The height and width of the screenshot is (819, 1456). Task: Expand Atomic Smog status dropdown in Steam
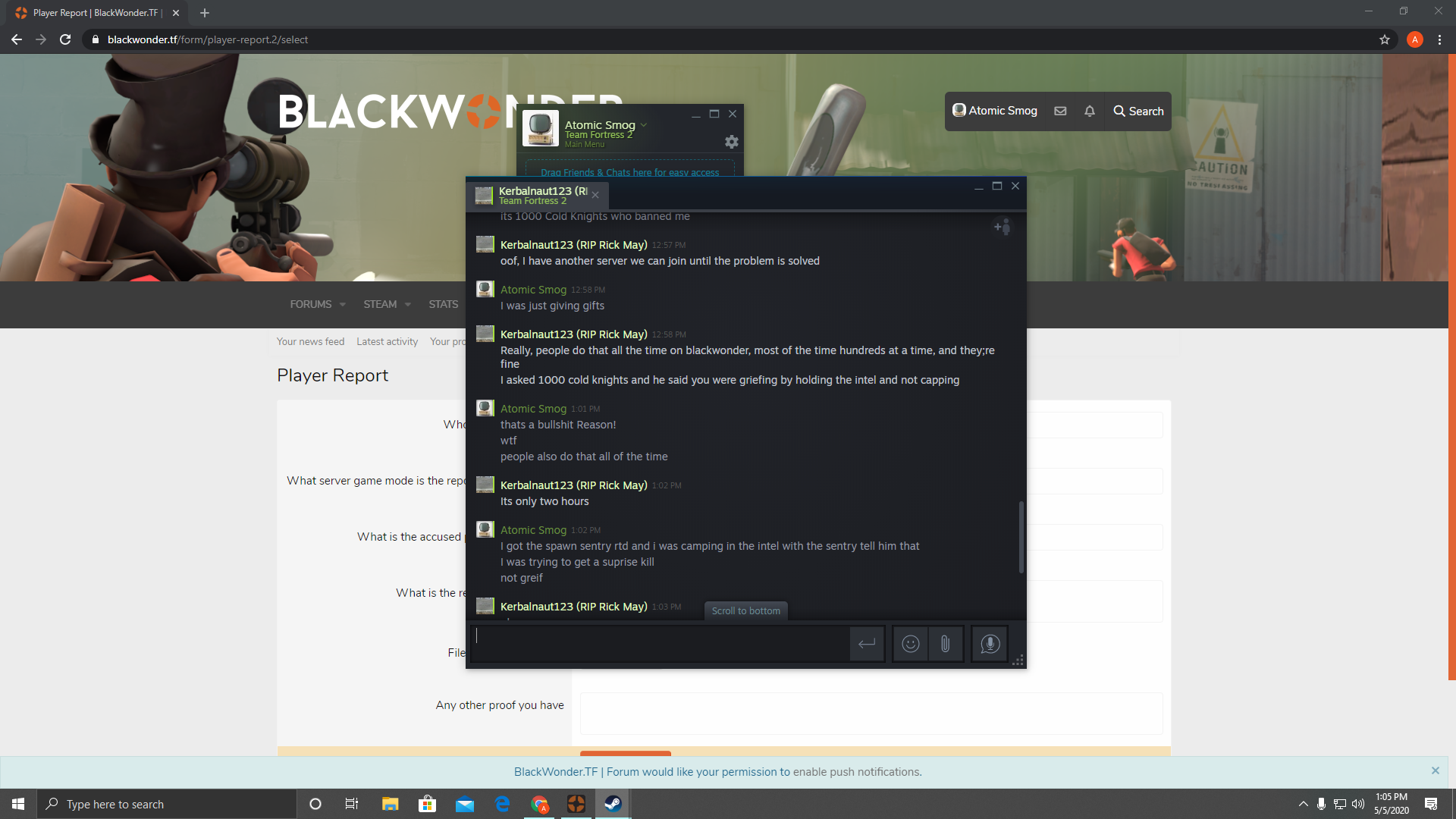point(644,125)
